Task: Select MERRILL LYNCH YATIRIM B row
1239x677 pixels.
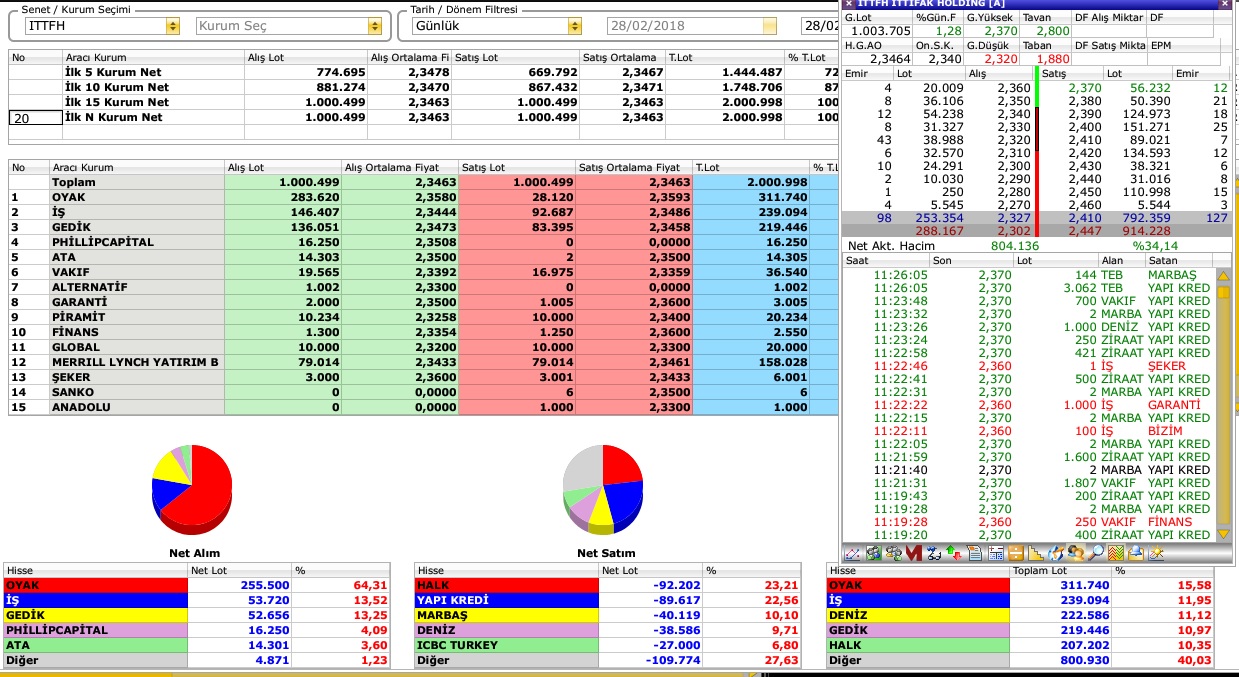Action: 425,362
